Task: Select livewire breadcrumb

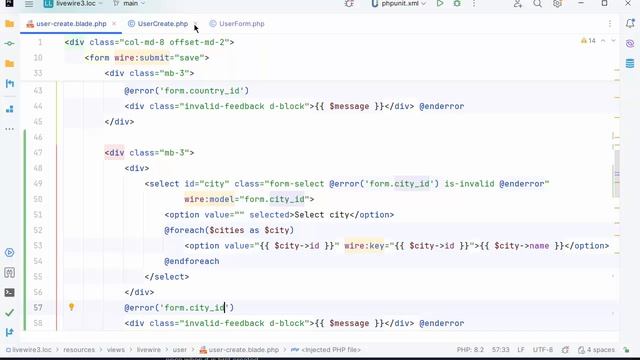Action: click(x=149, y=350)
